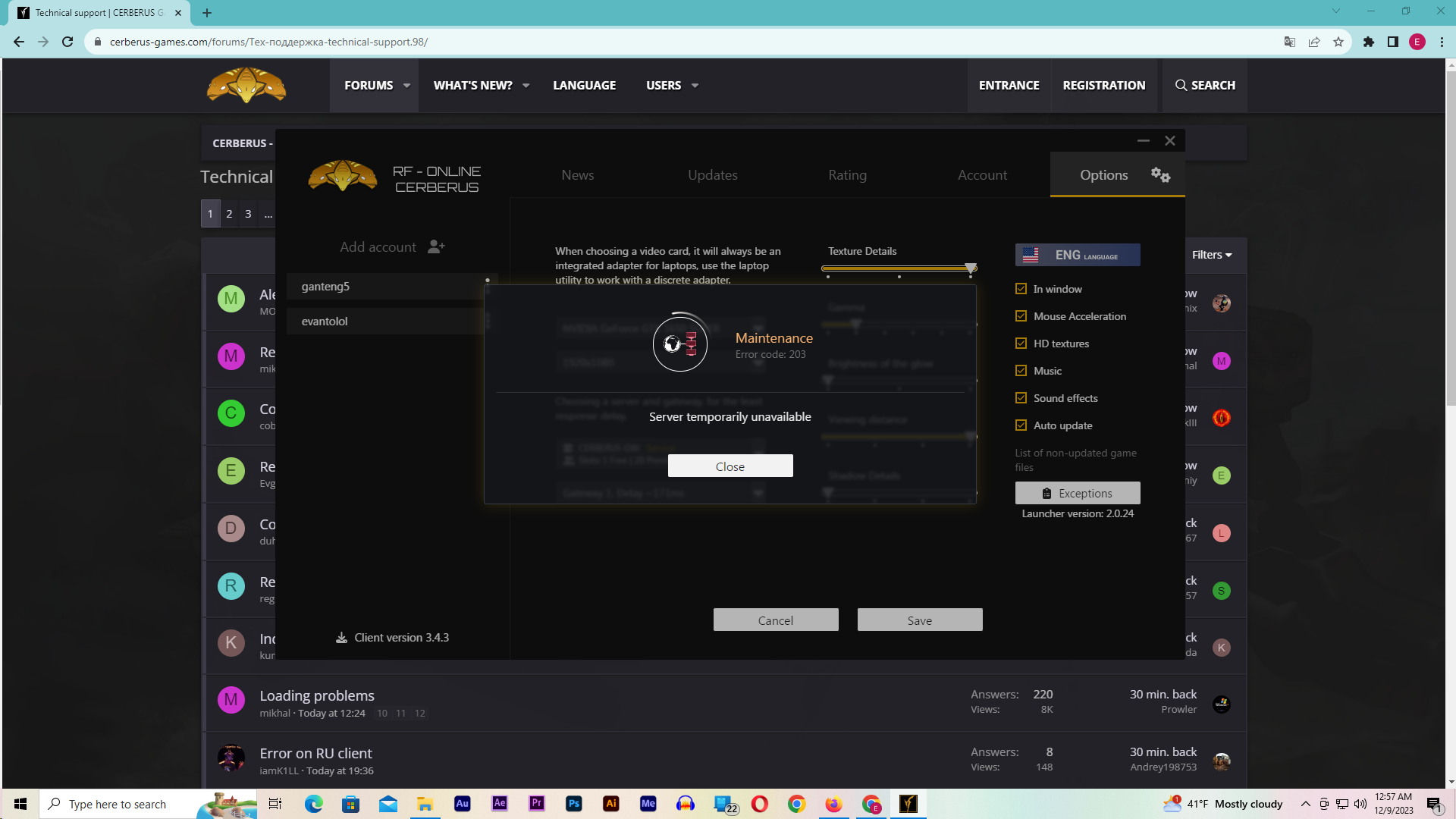Open the Technical support browser tab
Image resolution: width=1456 pixels, height=819 pixels.
tap(99, 13)
